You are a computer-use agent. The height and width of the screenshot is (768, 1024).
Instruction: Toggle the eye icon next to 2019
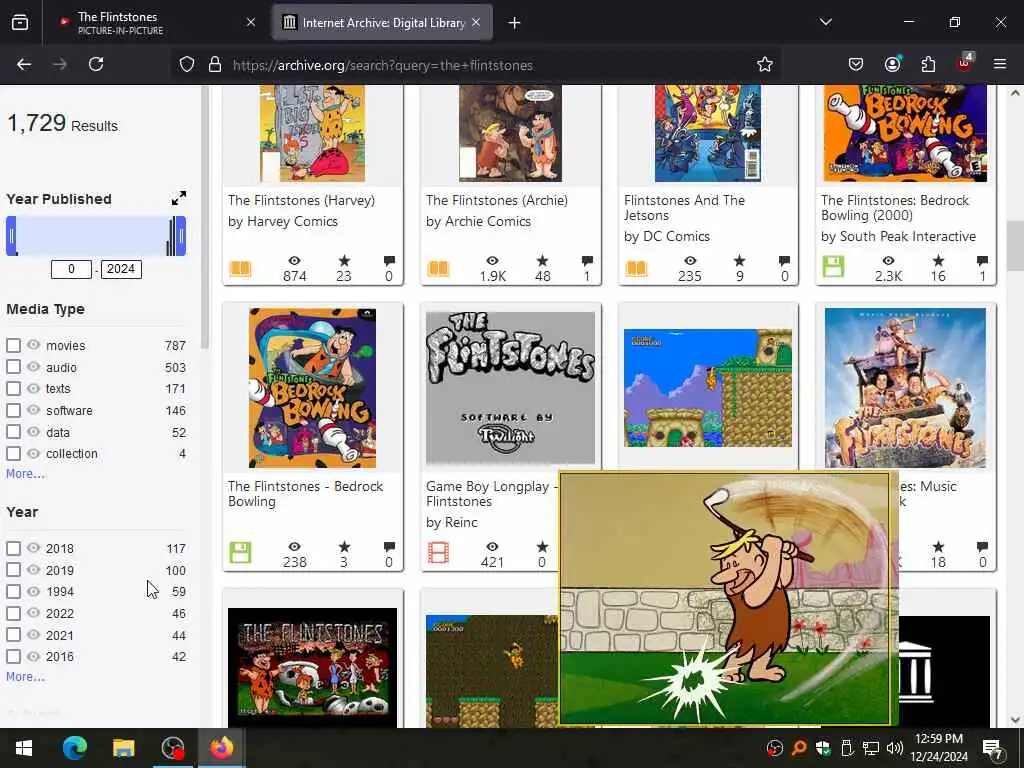point(33,569)
